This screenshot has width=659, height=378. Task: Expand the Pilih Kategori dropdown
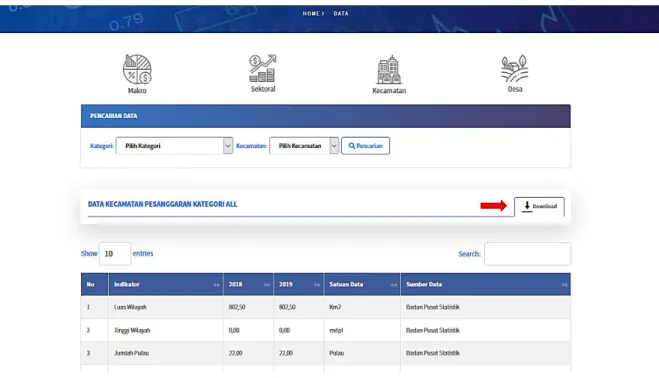(x=174, y=146)
